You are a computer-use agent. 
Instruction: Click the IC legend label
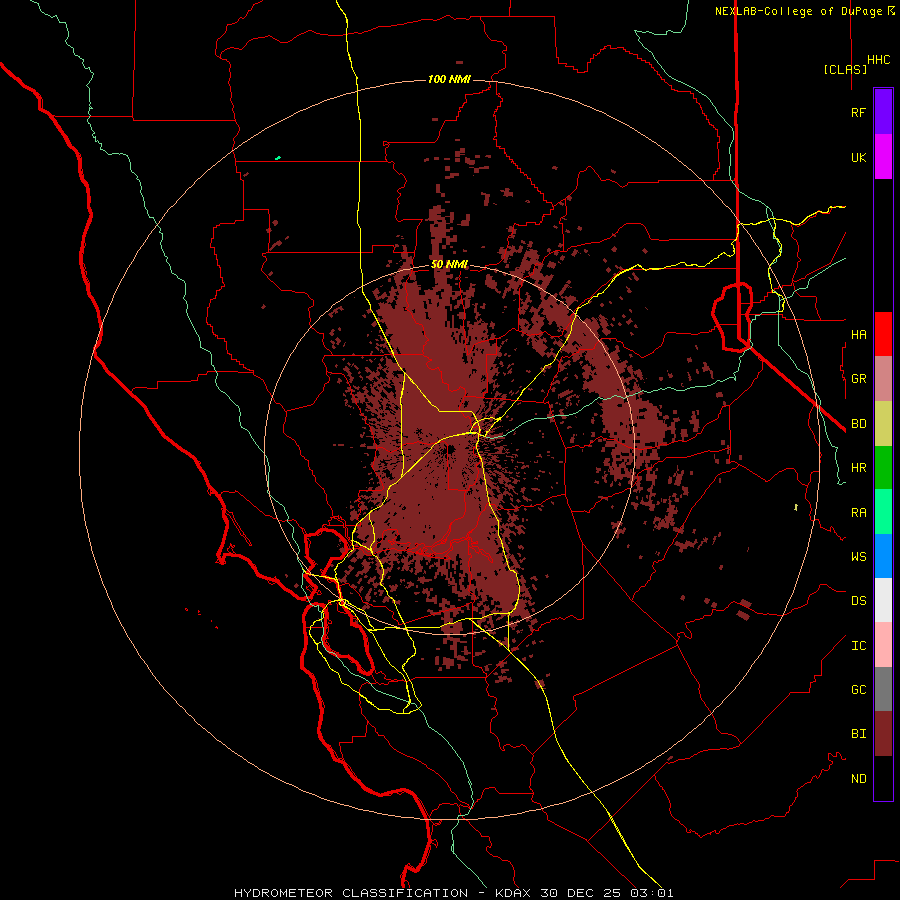858,645
